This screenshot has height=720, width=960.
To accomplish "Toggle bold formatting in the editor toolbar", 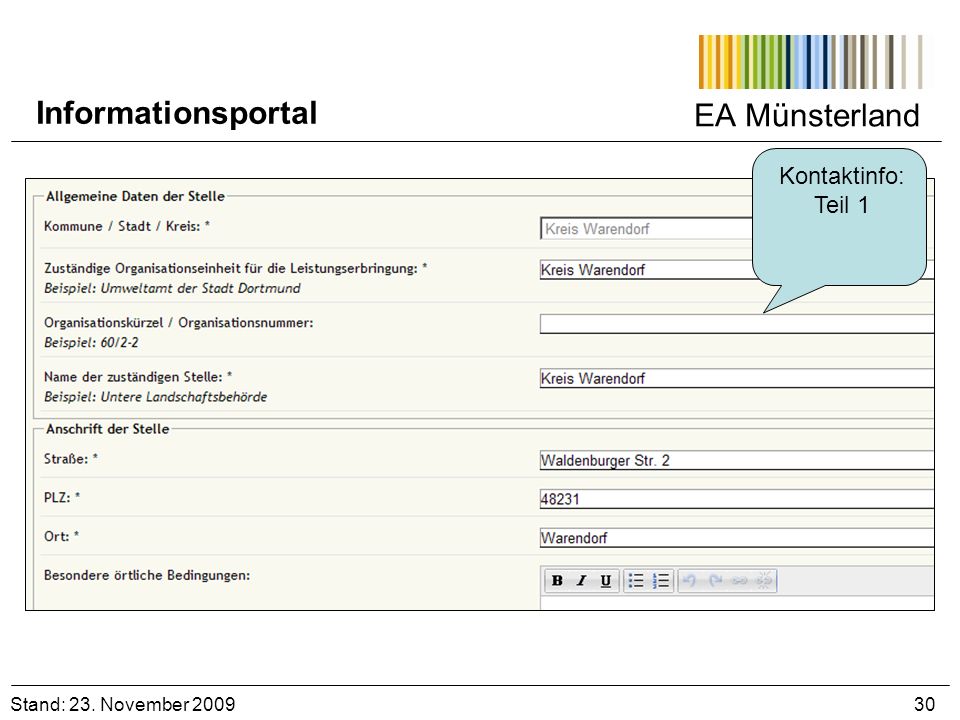I will coord(557,580).
